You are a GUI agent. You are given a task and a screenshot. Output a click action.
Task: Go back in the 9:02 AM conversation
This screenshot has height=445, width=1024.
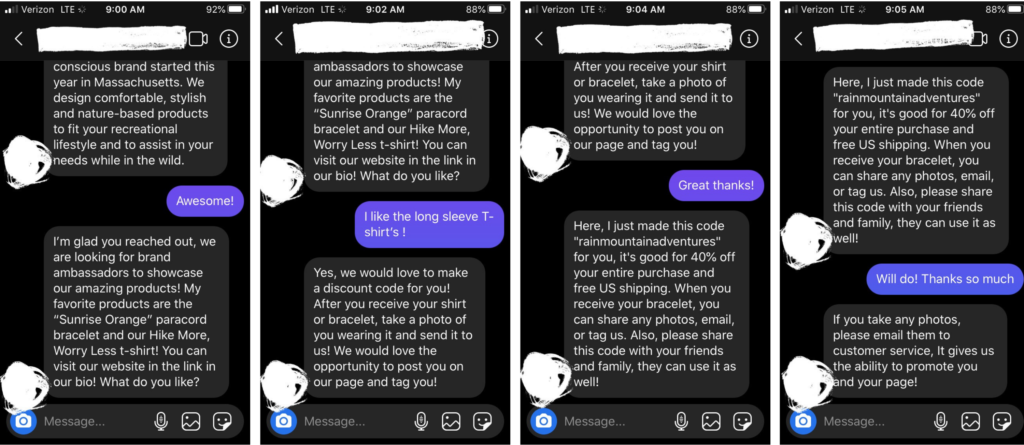[x=279, y=39]
